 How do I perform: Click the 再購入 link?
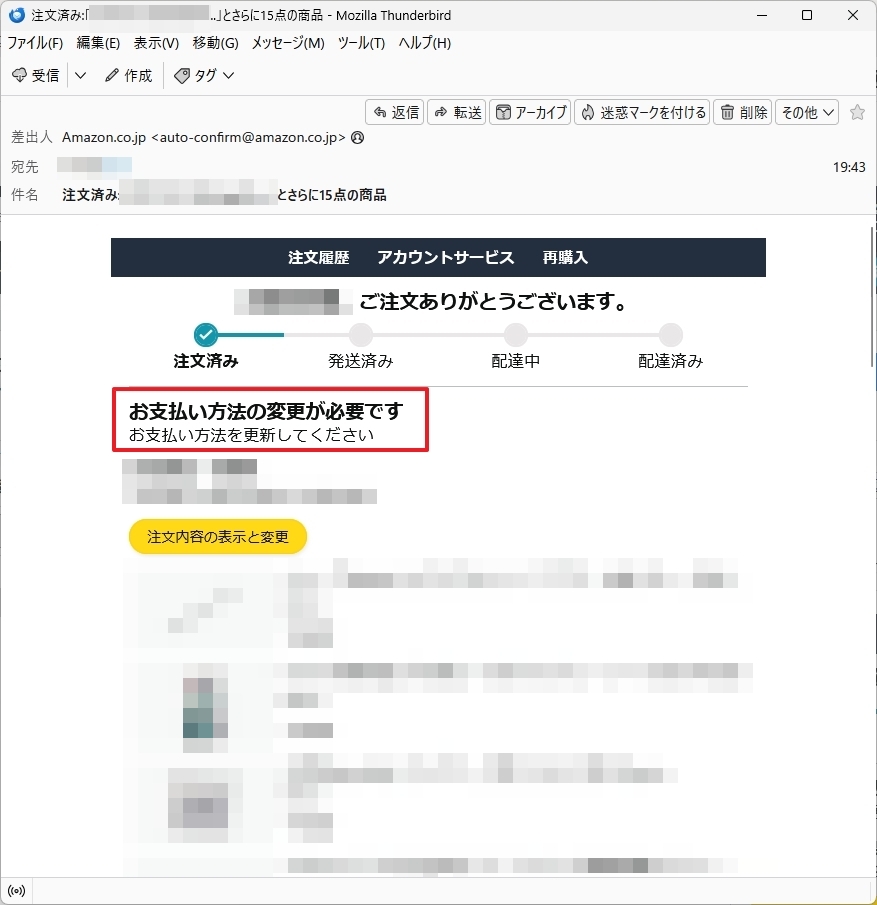coord(565,257)
